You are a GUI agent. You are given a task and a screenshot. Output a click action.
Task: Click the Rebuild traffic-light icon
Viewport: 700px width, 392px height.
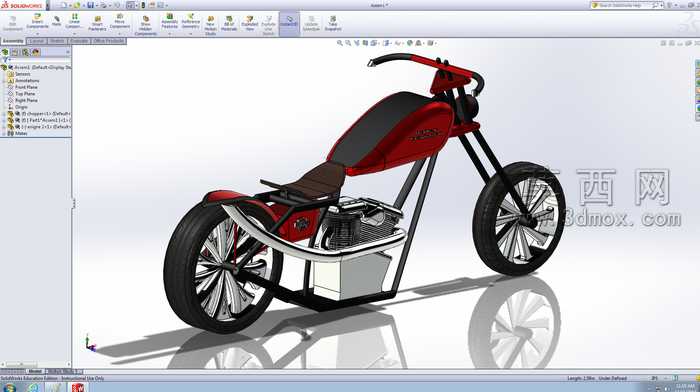(x=143, y=5)
